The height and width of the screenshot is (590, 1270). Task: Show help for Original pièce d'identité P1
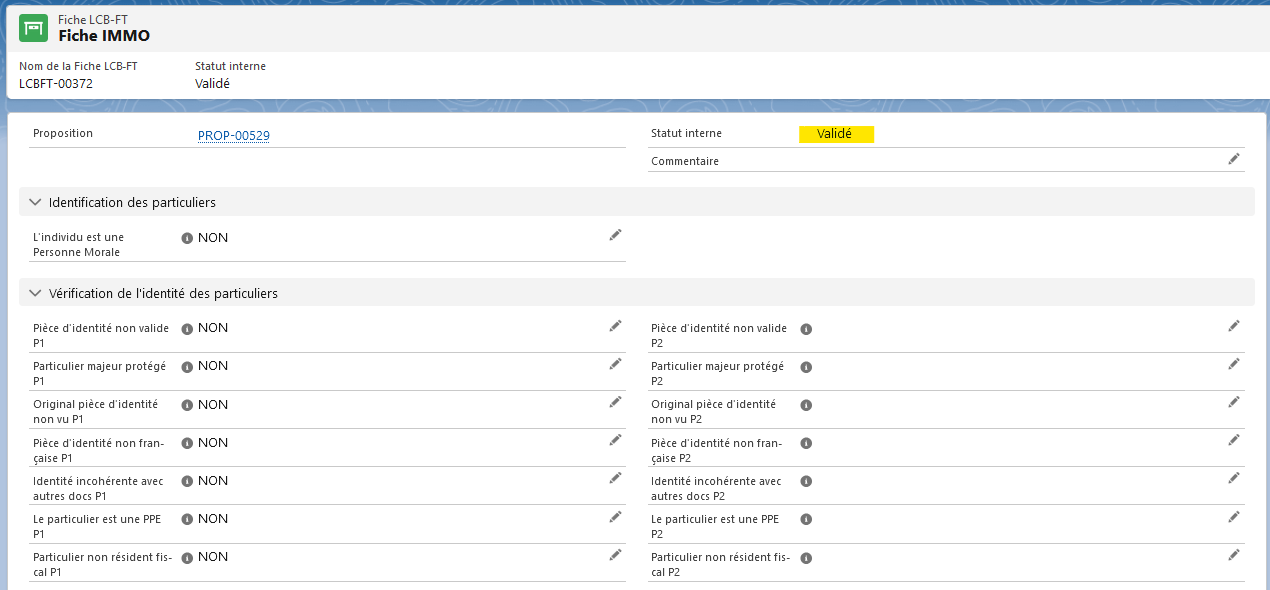pos(187,405)
